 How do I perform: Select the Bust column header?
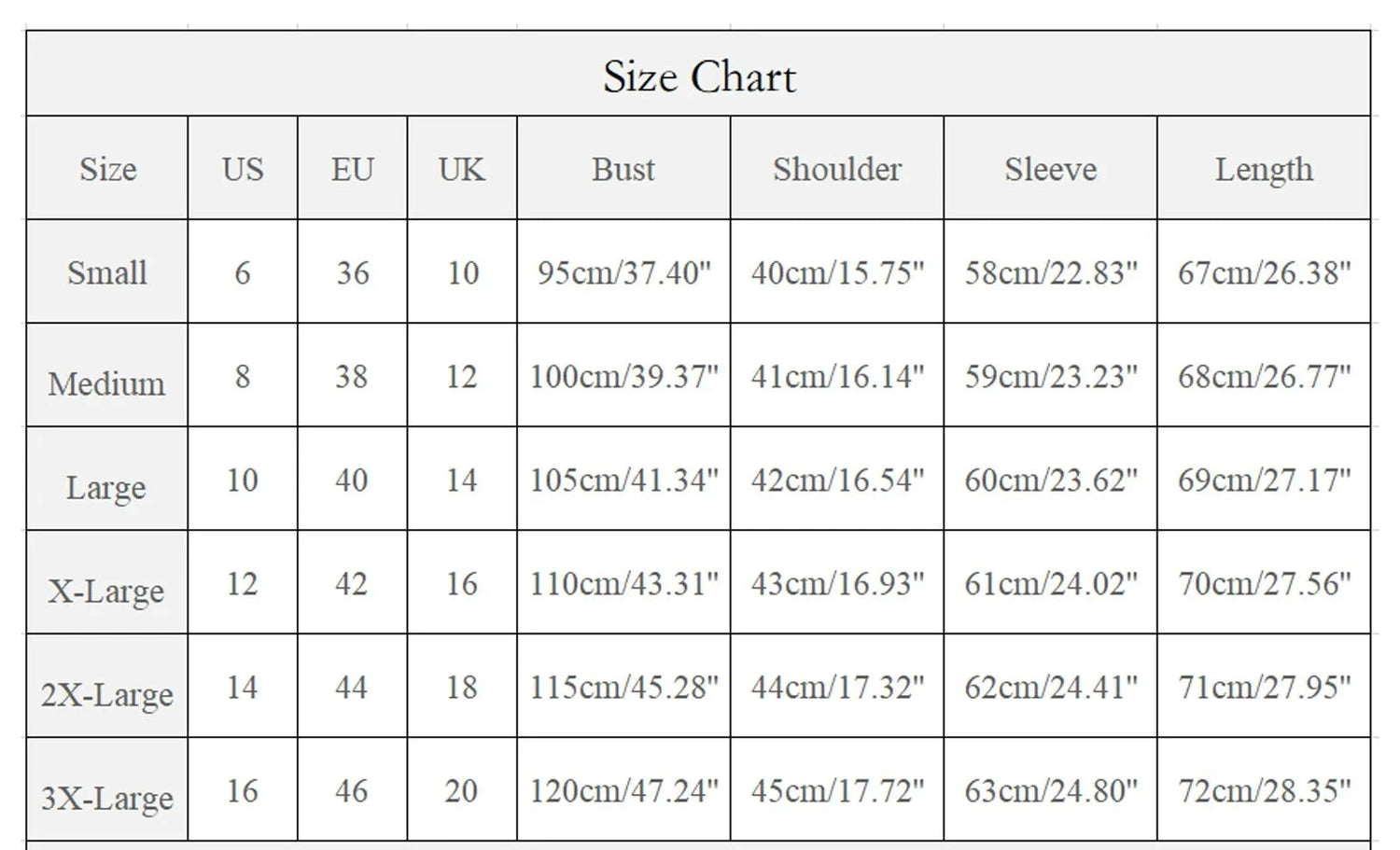(623, 169)
